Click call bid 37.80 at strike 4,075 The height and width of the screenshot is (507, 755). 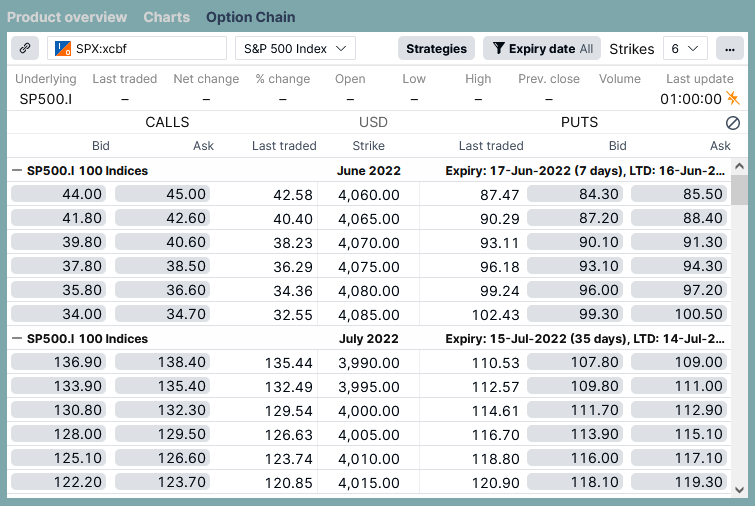[x=59, y=266]
